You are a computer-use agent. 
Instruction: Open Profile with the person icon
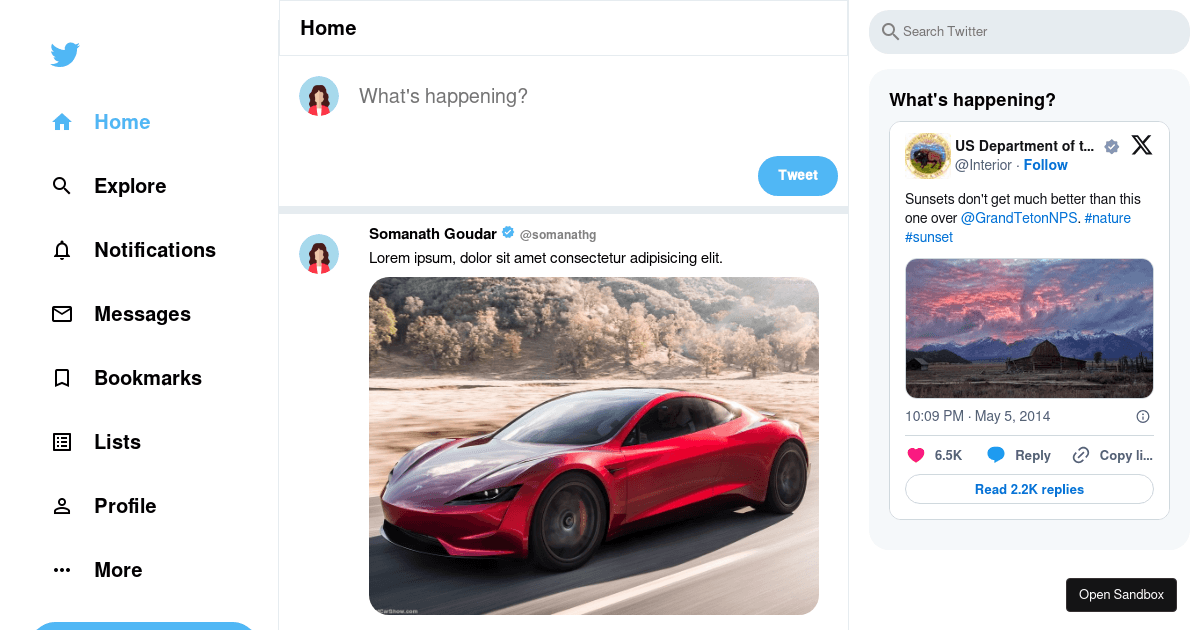tap(61, 505)
